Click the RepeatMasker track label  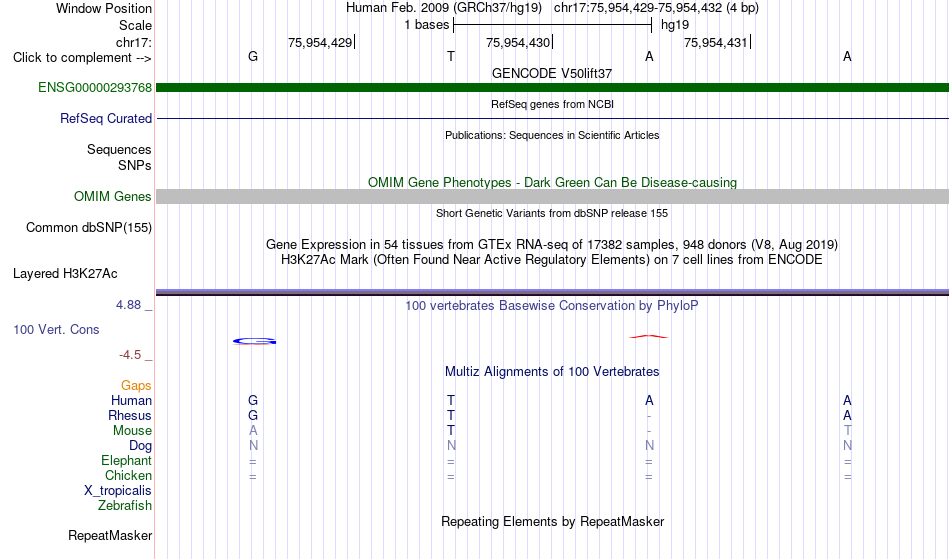[x=110, y=536]
